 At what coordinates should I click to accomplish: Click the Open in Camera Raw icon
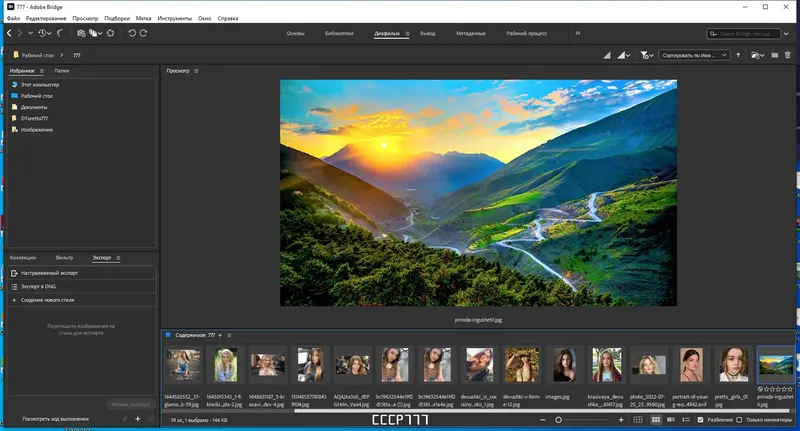(110, 33)
